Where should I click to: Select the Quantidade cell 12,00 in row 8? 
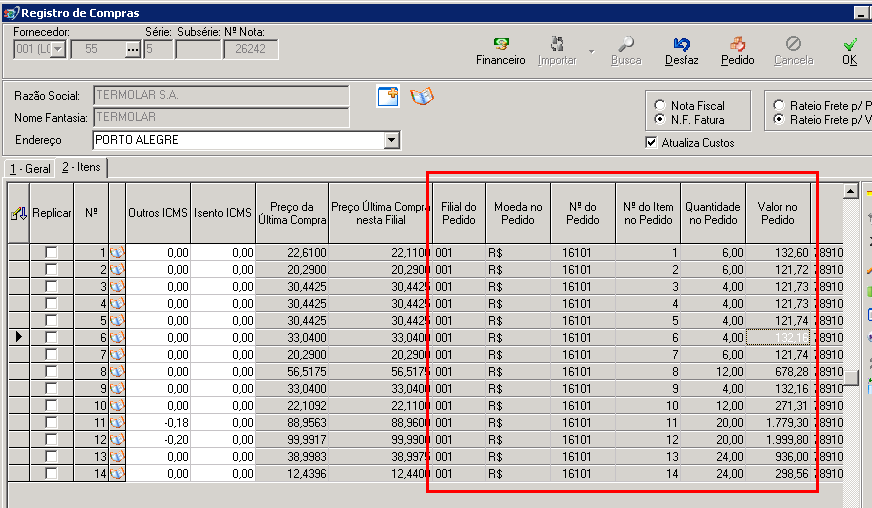[x=713, y=372]
